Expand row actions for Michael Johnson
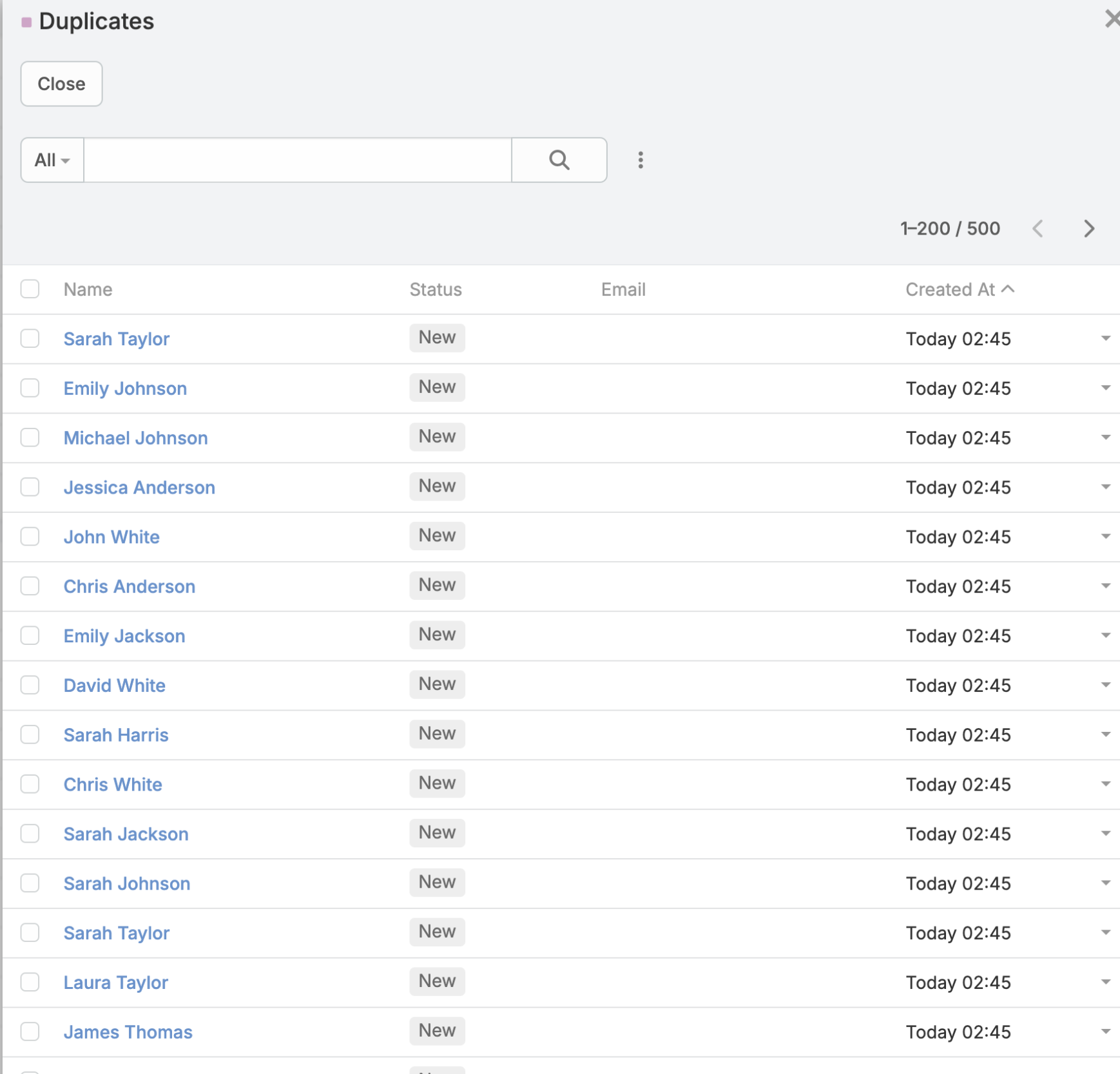The width and height of the screenshot is (1120, 1074). click(x=1105, y=437)
